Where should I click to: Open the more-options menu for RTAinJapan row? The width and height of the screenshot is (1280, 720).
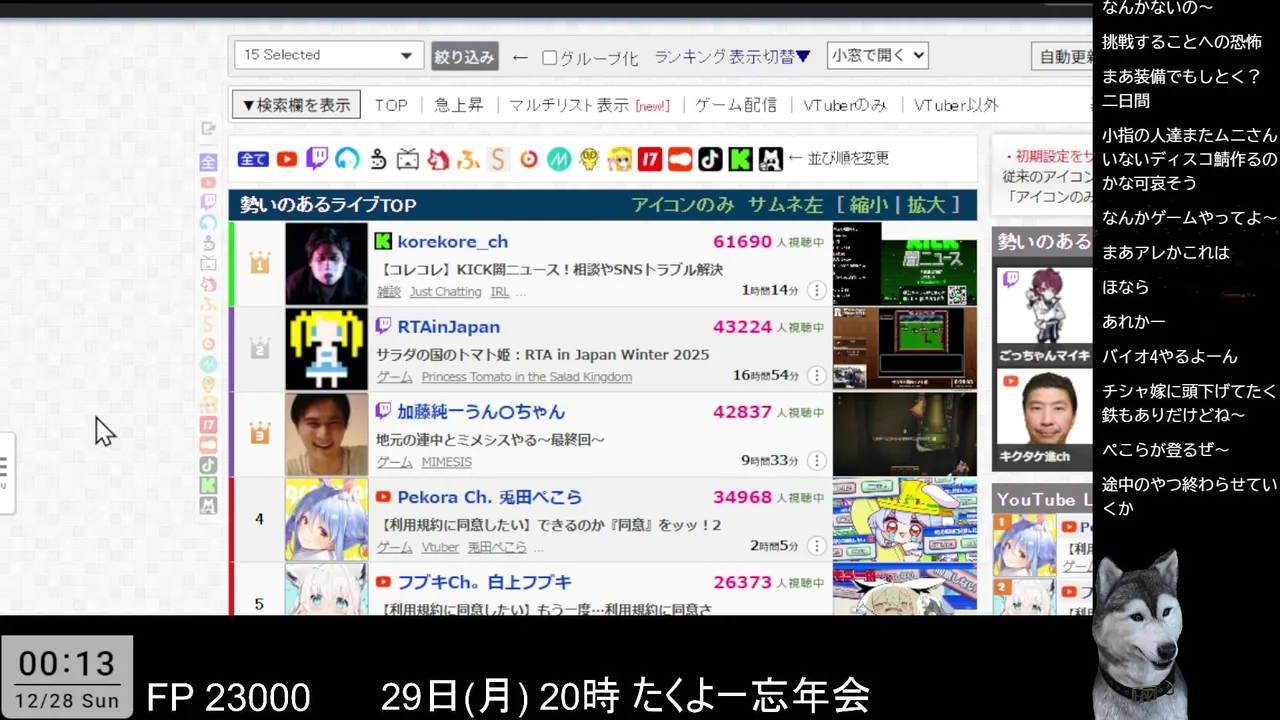click(817, 375)
